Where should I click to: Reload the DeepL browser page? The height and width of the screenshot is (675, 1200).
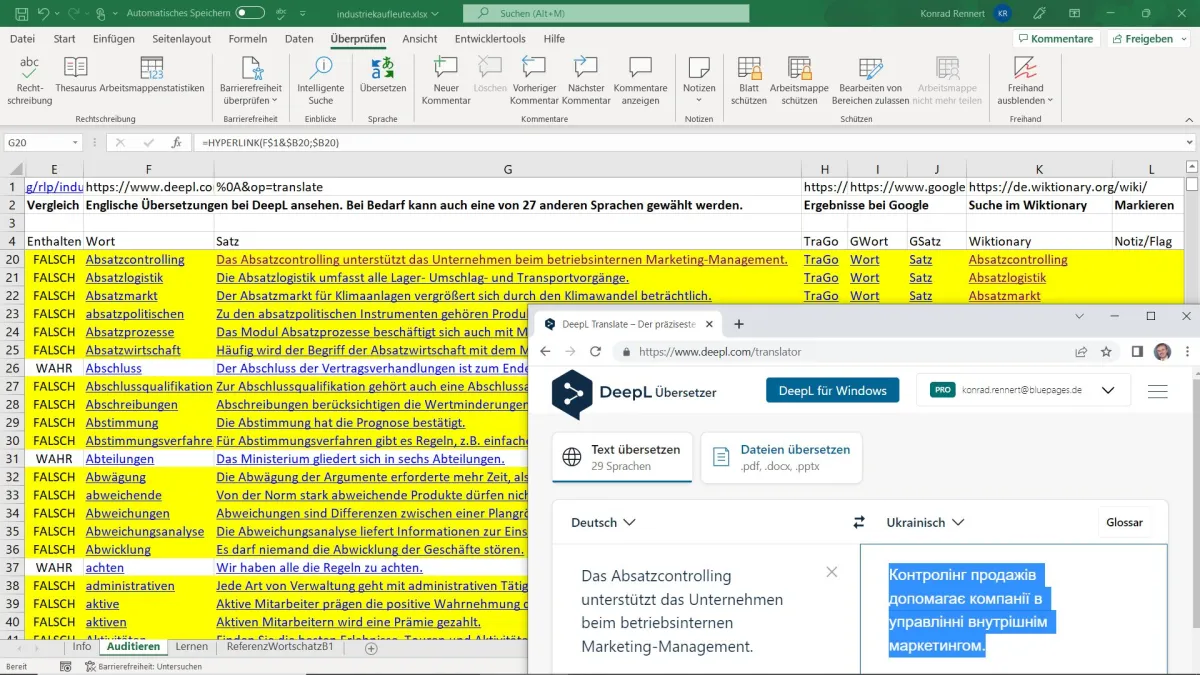point(596,352)
